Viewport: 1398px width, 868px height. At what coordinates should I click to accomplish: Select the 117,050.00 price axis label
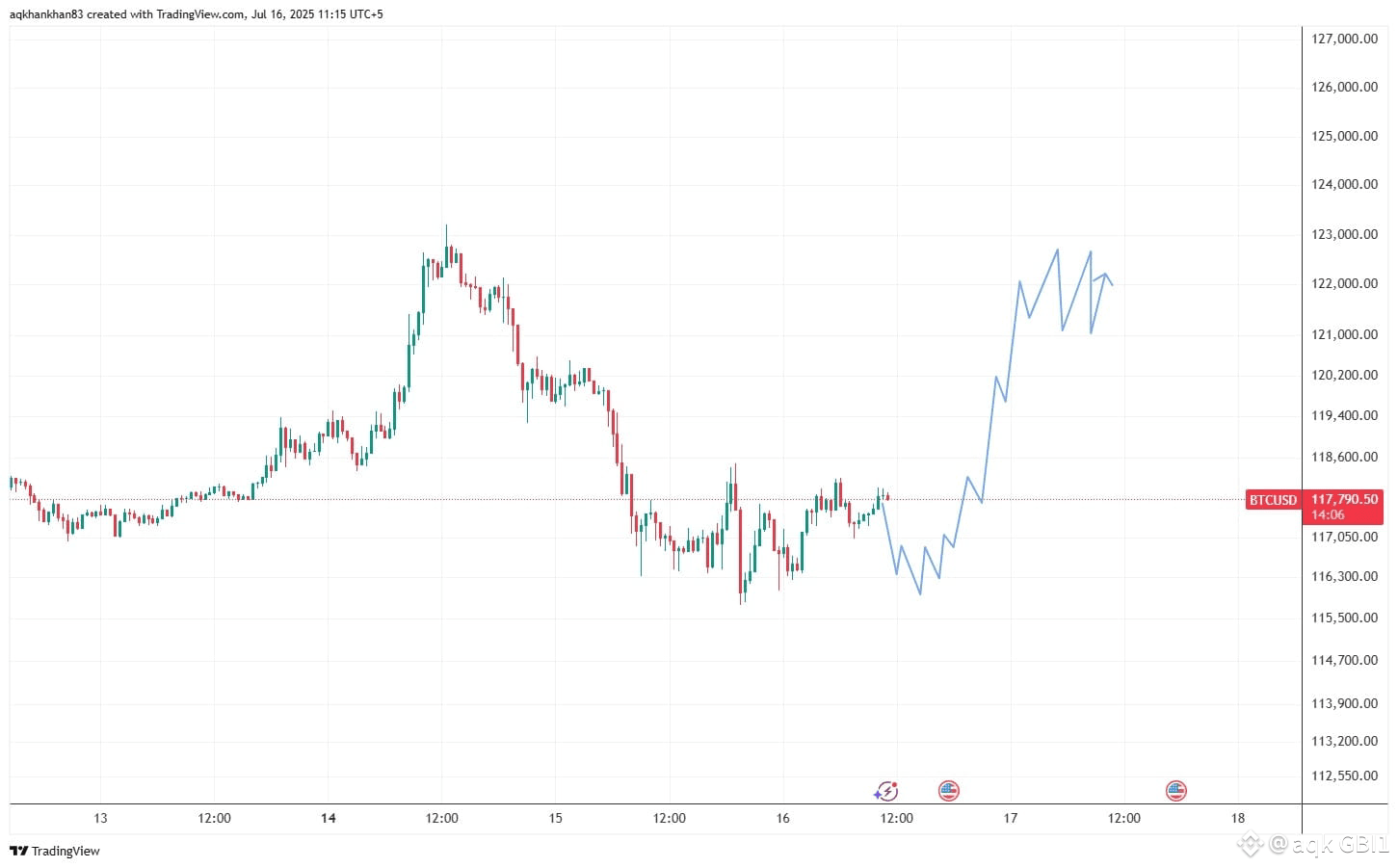pyautogui.click(x=1344, y=537)
